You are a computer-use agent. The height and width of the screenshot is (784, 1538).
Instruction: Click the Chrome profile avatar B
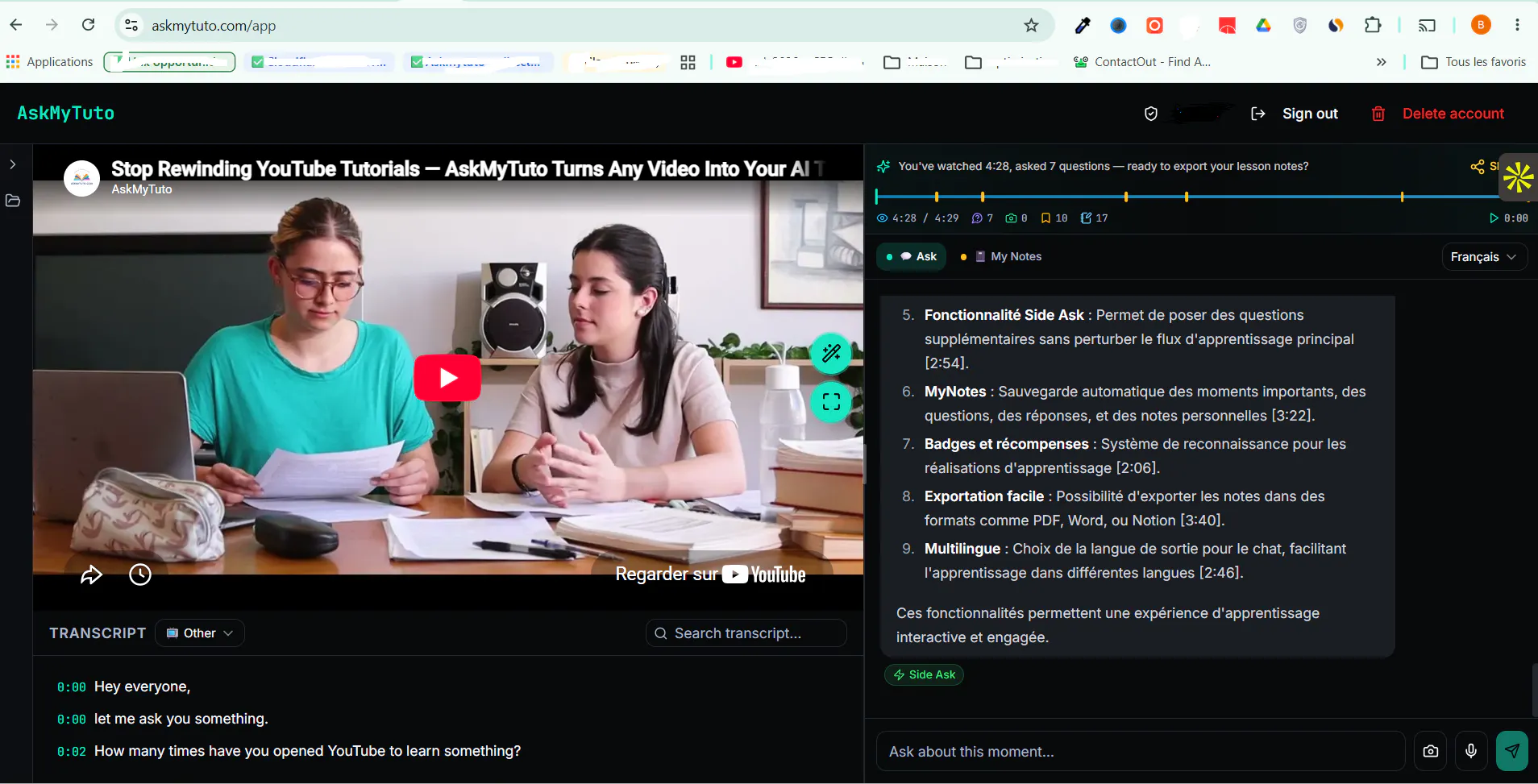(1481, 25)
